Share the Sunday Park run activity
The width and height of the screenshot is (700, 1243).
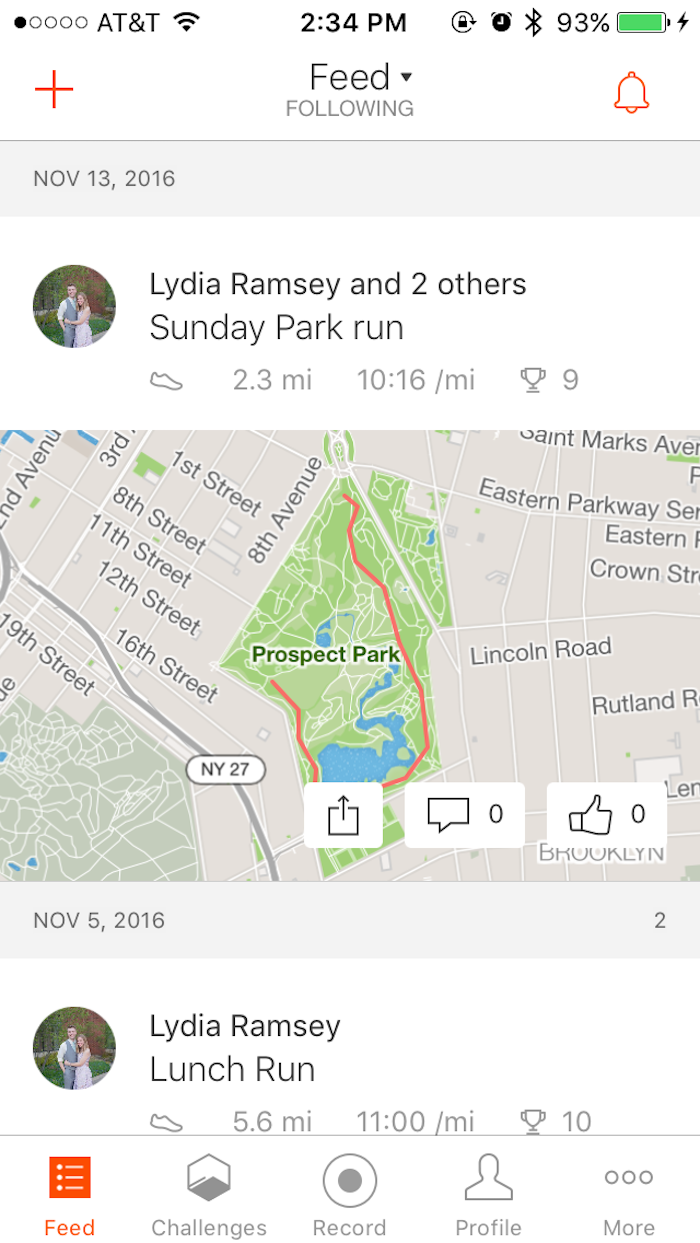click(x=343, y=816)
